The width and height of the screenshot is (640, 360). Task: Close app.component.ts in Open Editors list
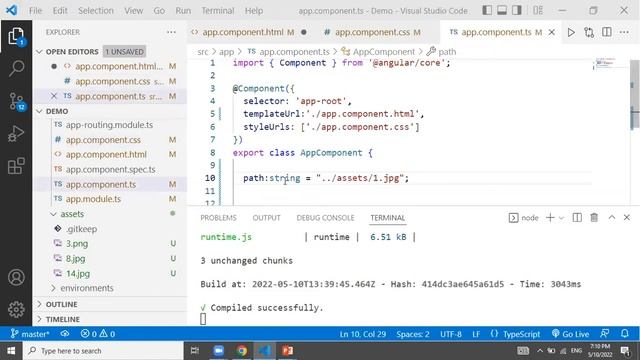53,96
